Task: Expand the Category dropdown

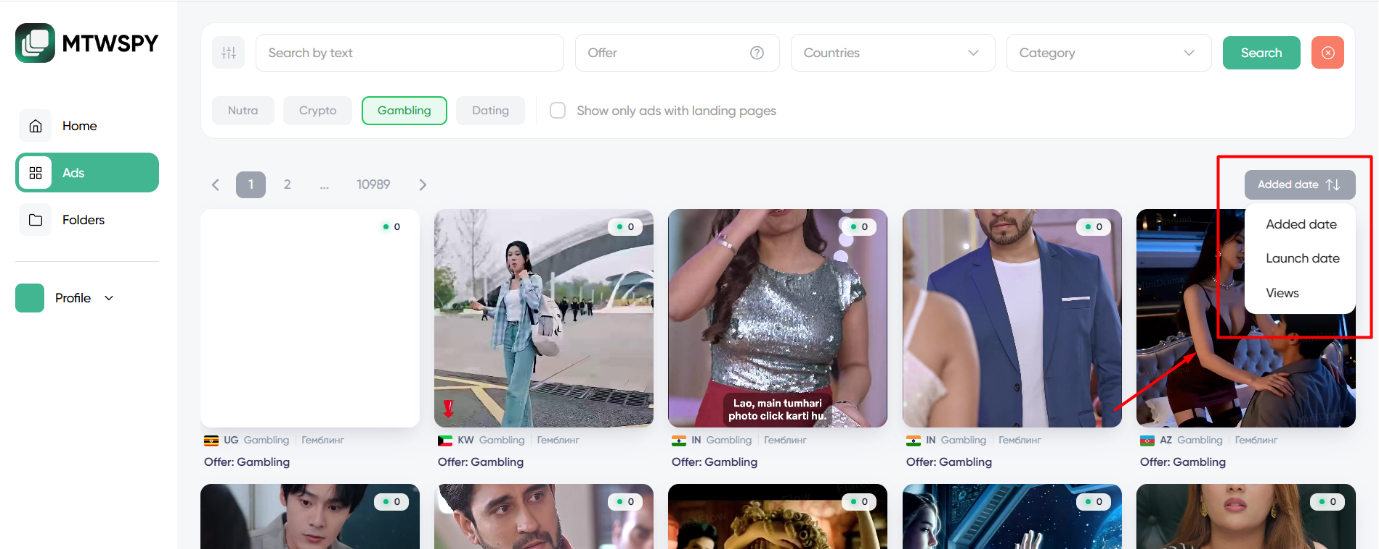Action: click(x=1107, y=53)
